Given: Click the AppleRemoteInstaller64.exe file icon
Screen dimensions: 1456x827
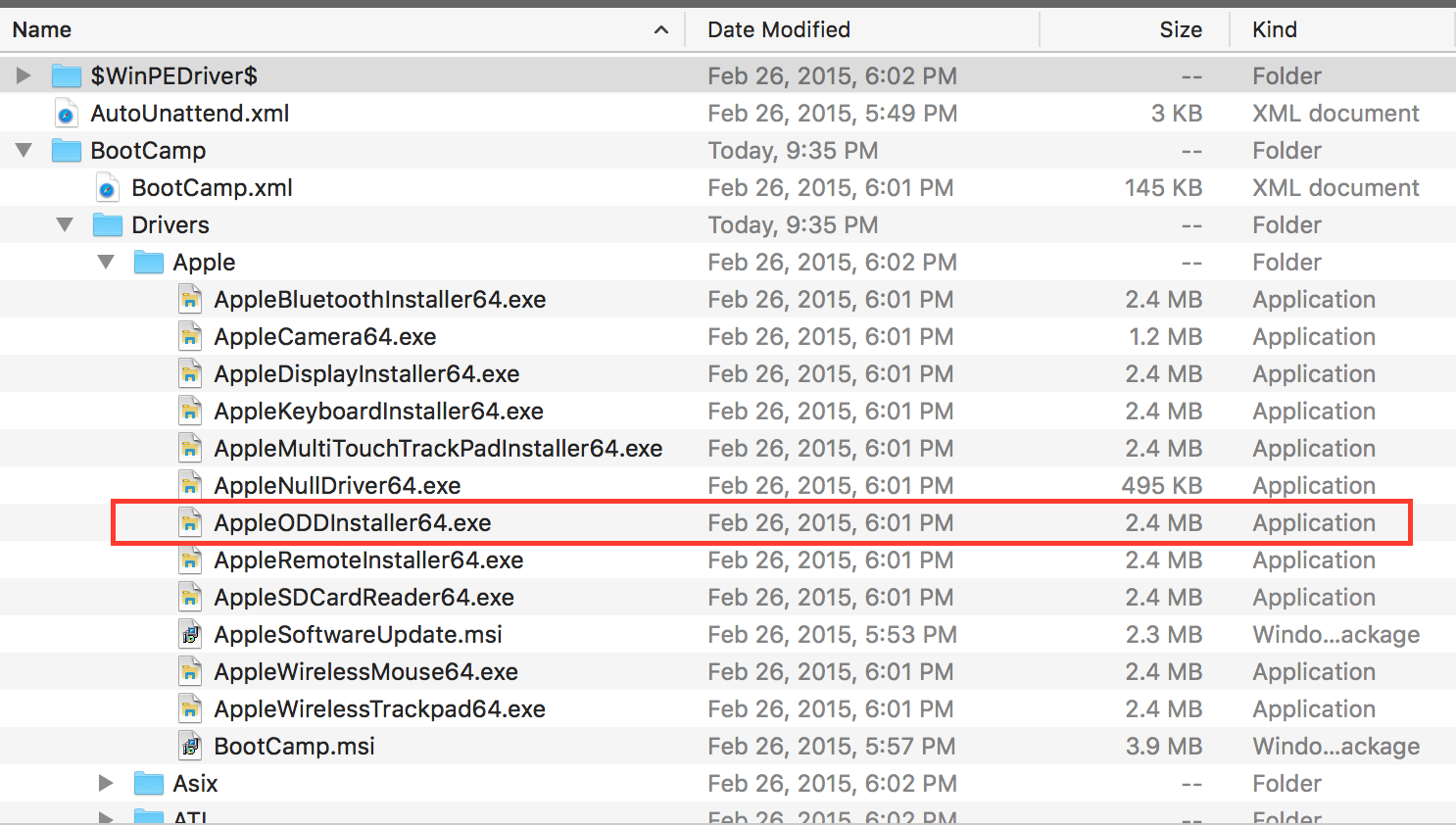Looking at the screenshot, I should tap(190, 559).
